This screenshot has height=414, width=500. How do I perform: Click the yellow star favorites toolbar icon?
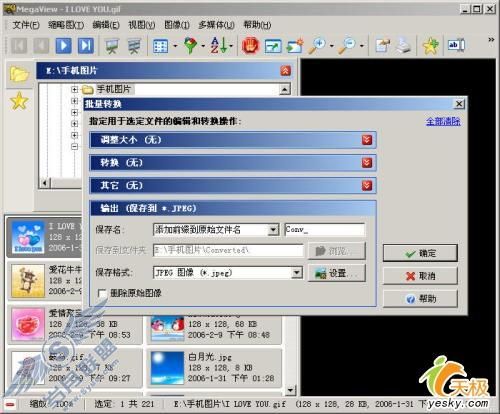(430, 46)
